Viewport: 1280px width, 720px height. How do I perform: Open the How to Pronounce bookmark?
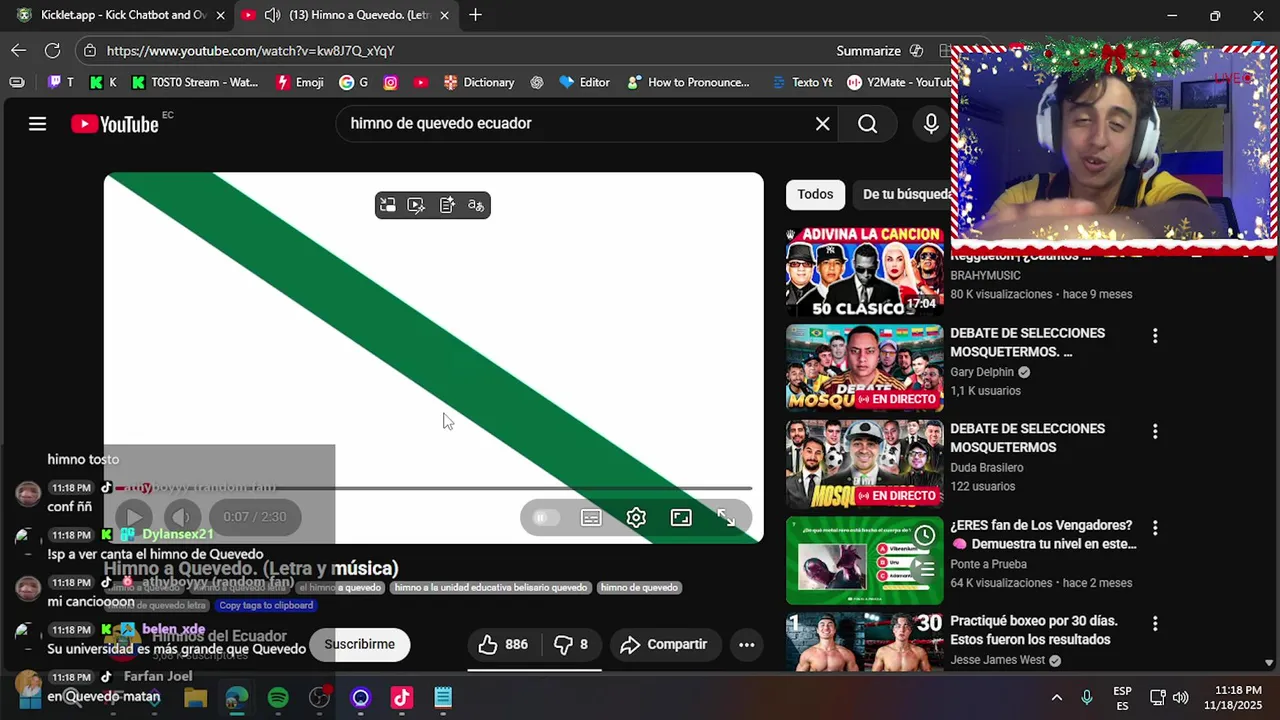[x=688, y=82]
